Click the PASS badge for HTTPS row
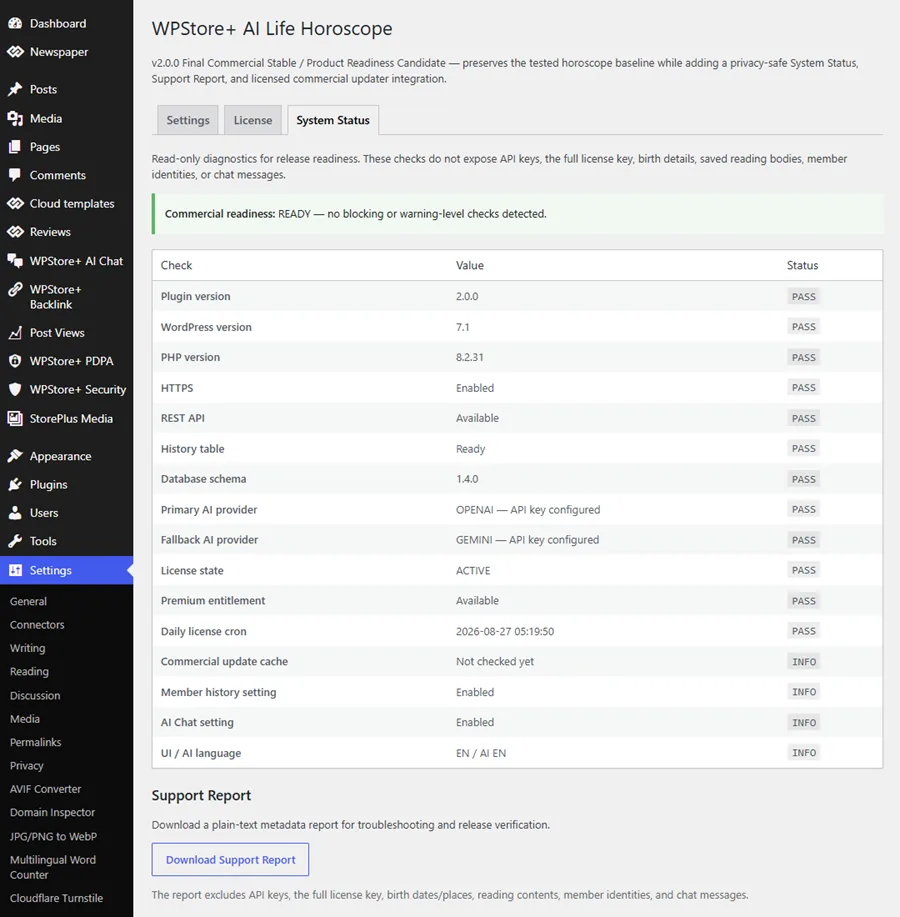 tap(804, 388)
